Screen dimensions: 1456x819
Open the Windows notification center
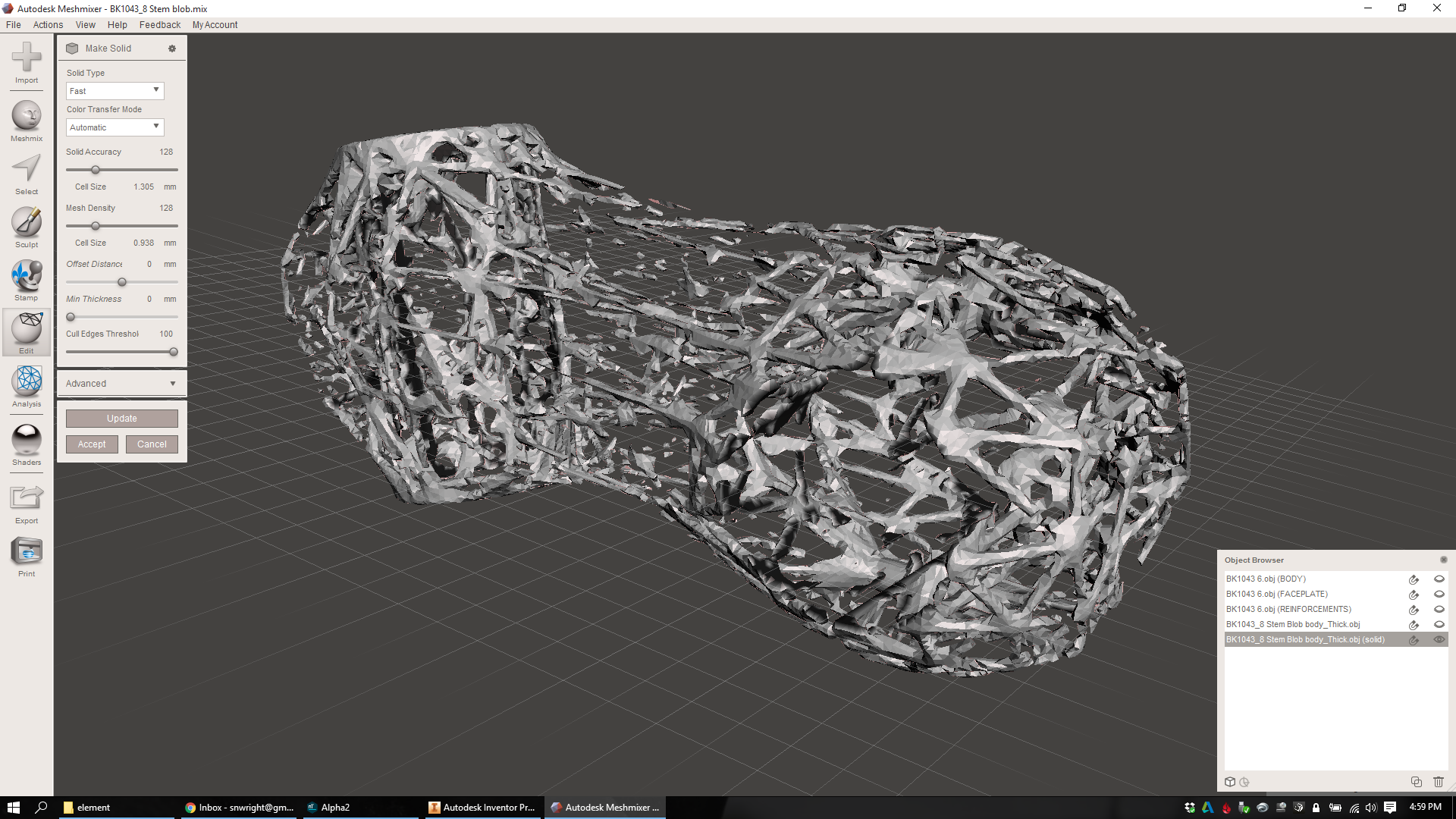(x=1390, y=808)
